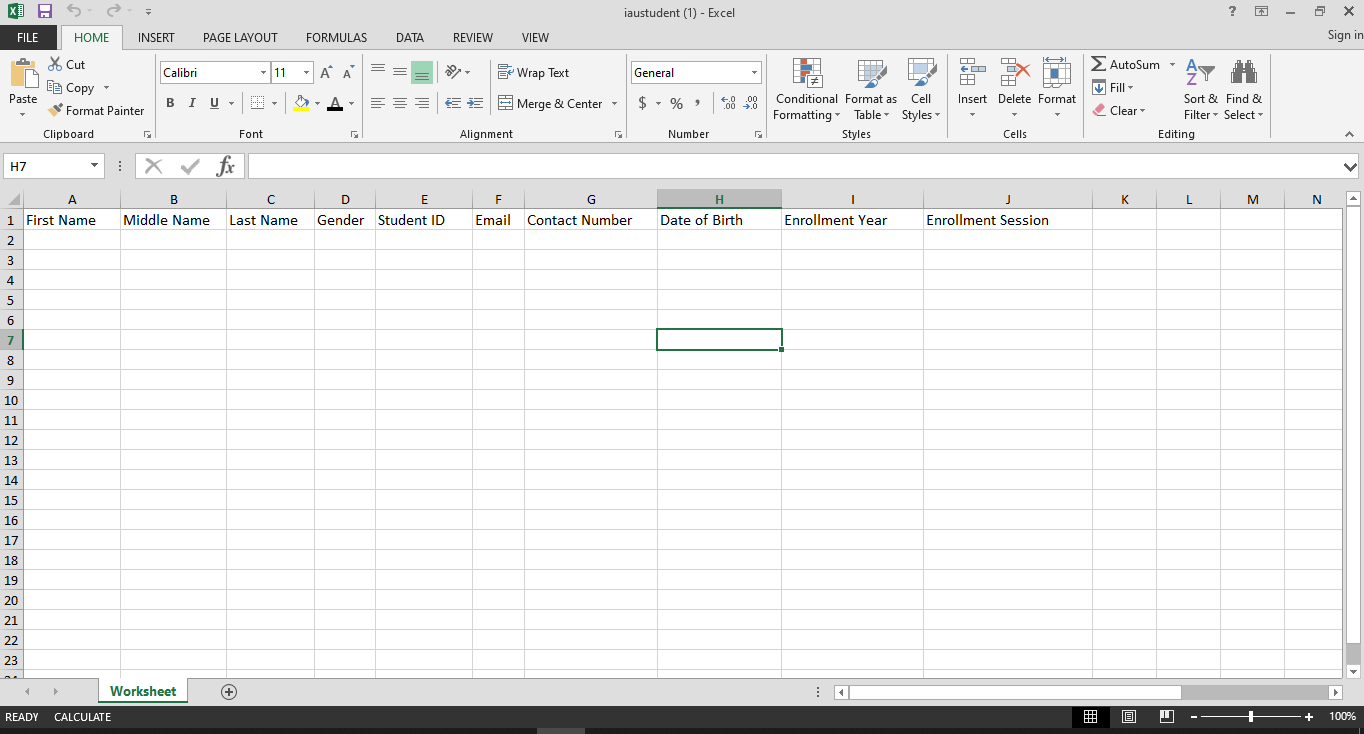Open Cell Styles gallery
The height and width of the screenshot is (734, 1364).
pos(921,90)
